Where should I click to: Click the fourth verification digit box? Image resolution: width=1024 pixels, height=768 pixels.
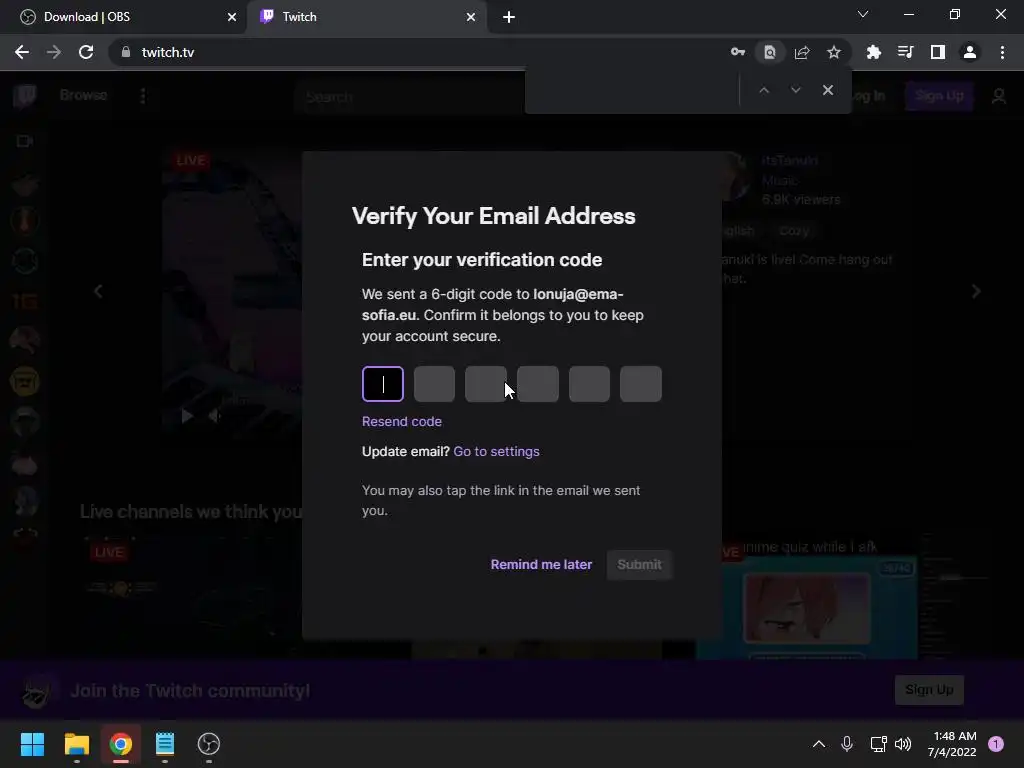pyautogui.click(x=537, y=384)
